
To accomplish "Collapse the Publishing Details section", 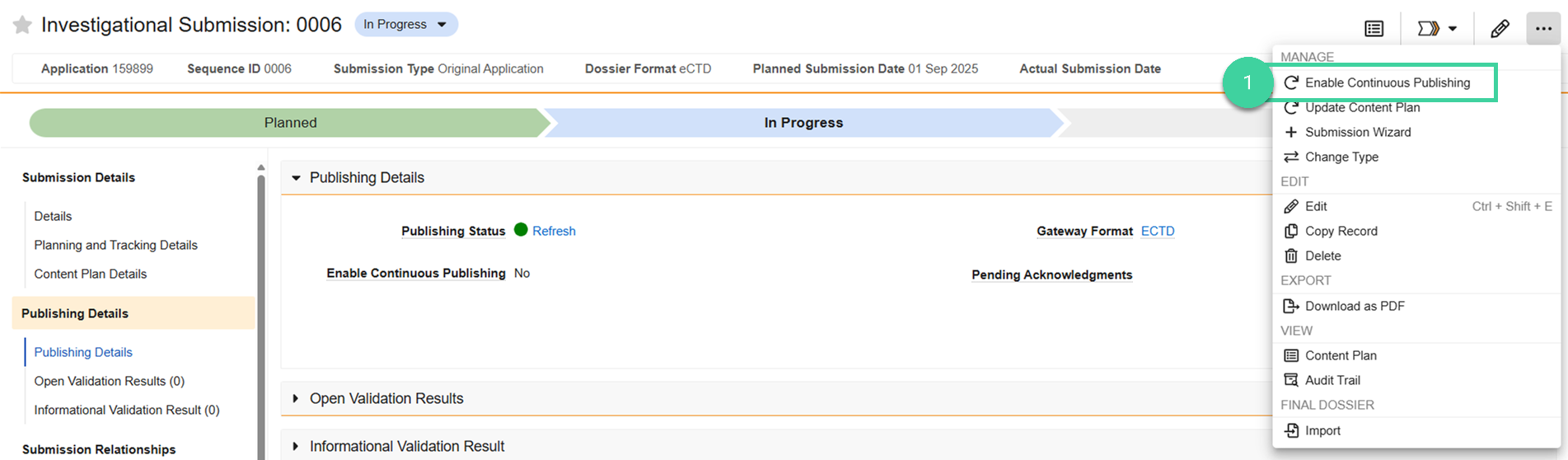I will [296, 178].
